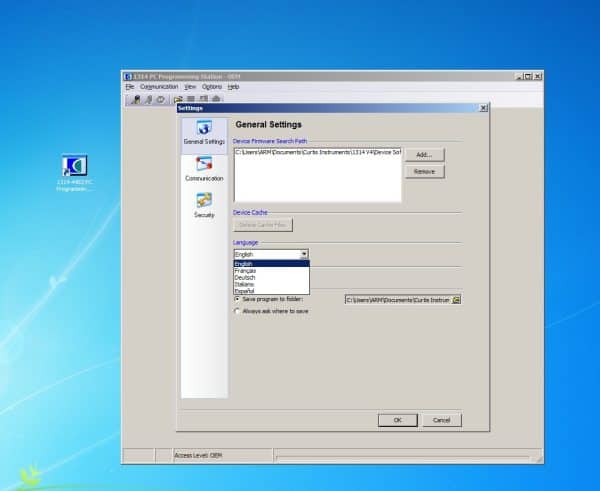
Task: Choose Français in the language list
Action: click(x=271, y=271)
